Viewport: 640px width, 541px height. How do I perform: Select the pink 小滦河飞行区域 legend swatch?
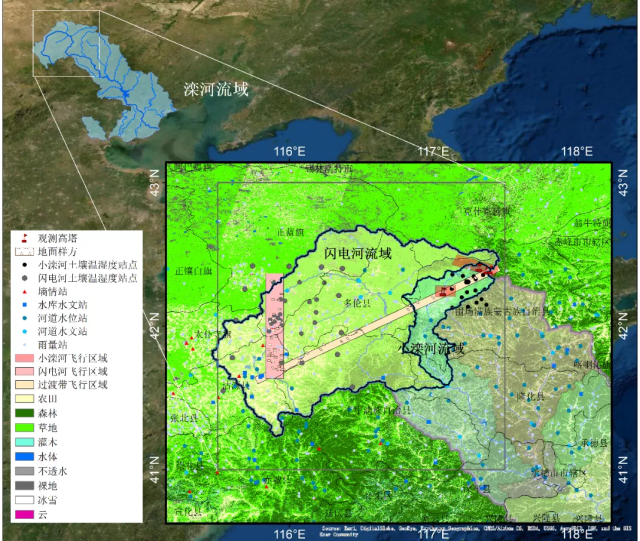(x=23, y=357)
